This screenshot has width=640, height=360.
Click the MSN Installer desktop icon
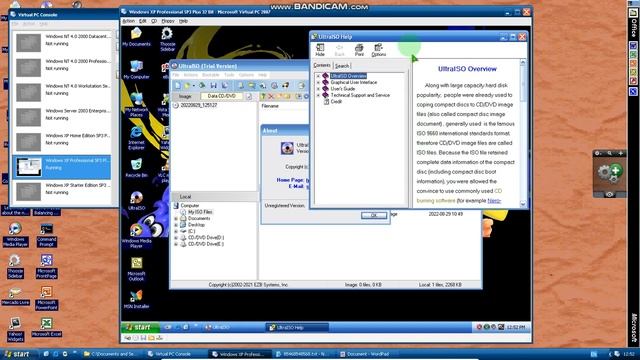136,299
